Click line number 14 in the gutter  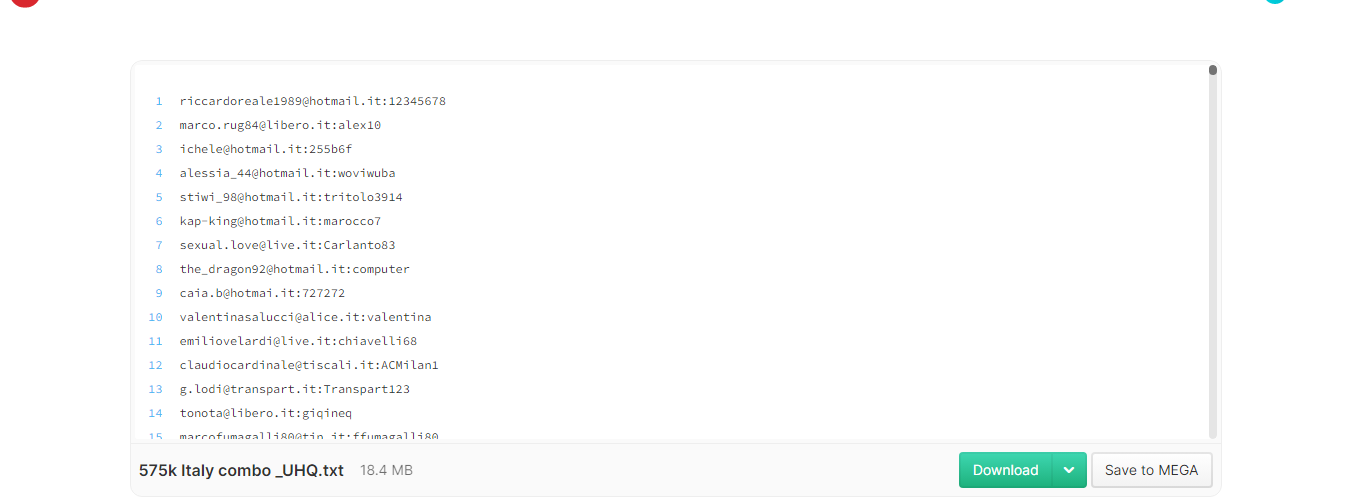(x=155, y=413)
